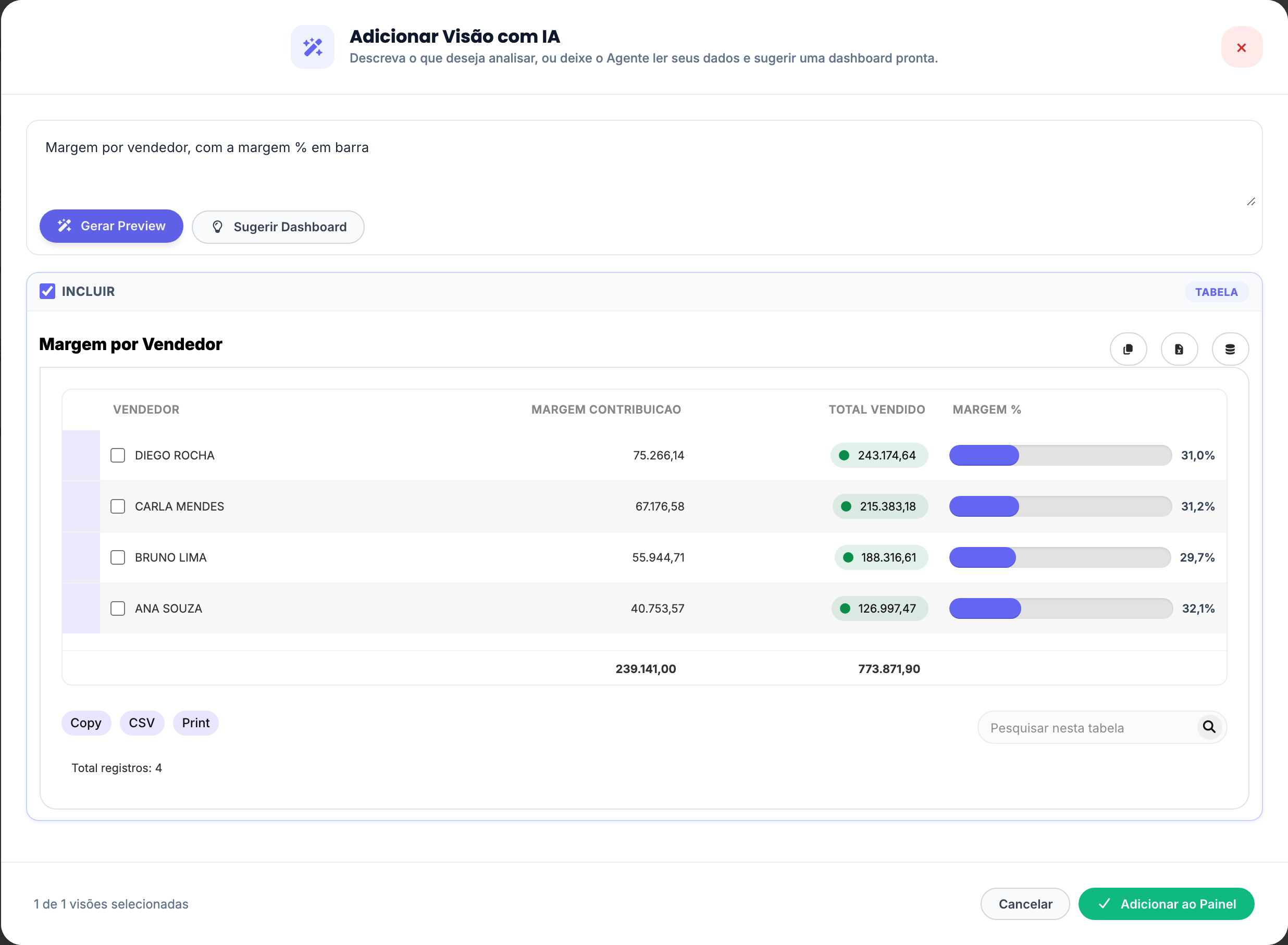This screenshot has width=1288, height=945.
Task: Close the dialog with the red X
Action: pos(1241,47)
